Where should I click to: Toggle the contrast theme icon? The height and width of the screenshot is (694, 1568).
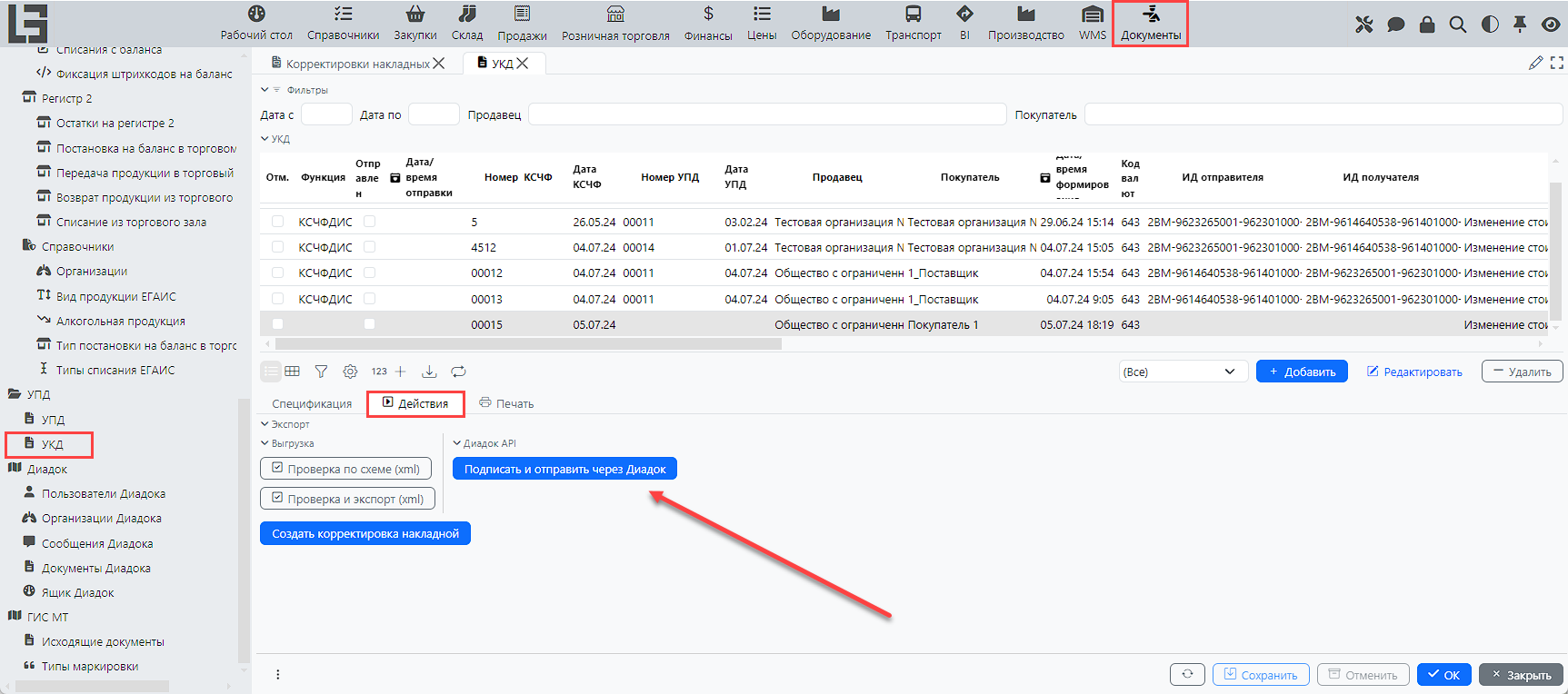[x=1489, y=25]
